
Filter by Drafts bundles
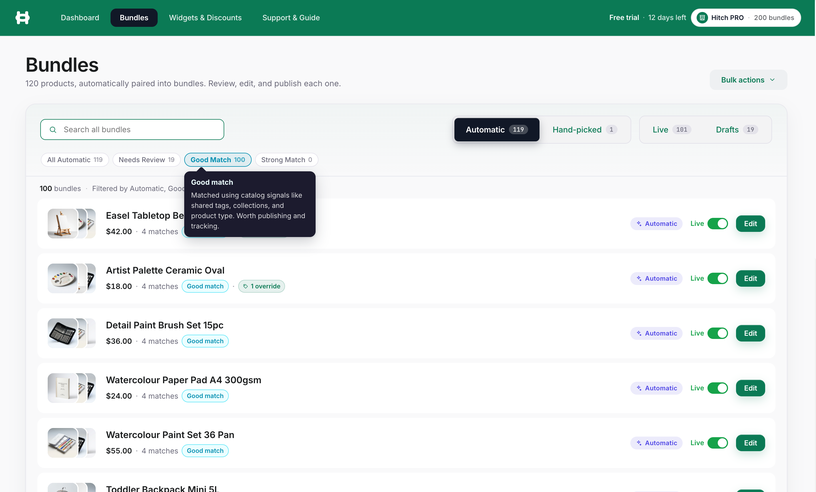point(736,130)
